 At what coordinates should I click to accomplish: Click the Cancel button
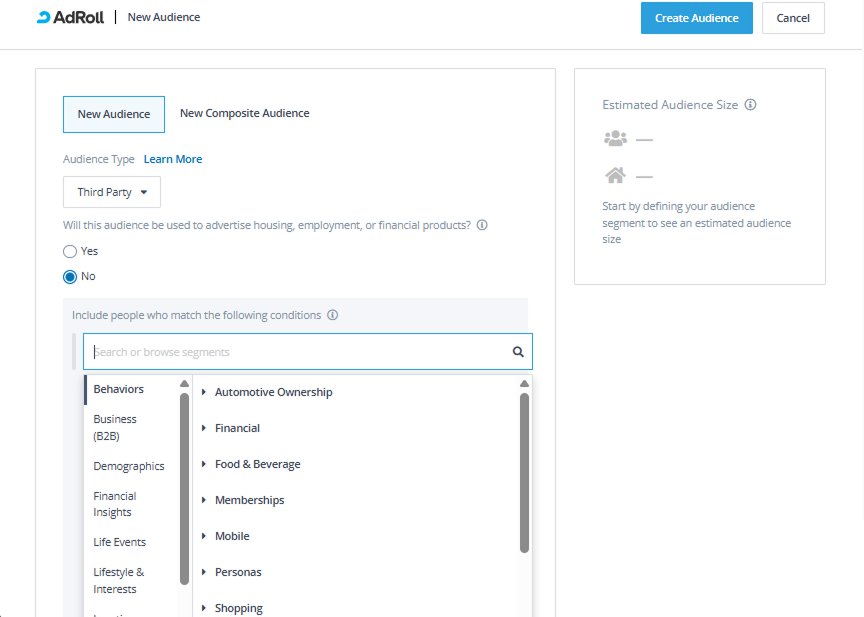coord(793,18)
